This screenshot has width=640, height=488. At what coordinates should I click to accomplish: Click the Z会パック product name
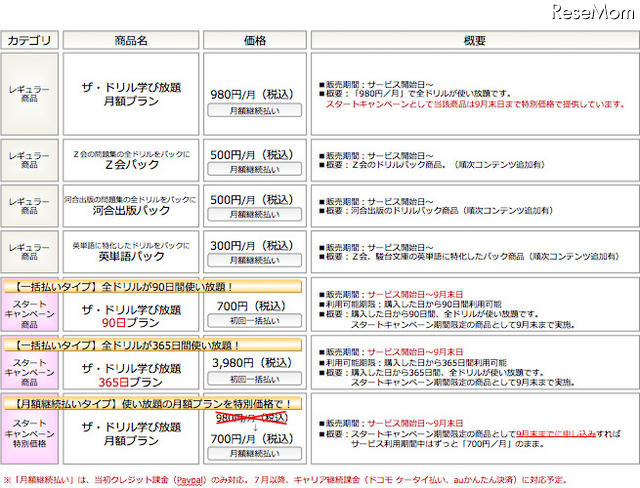click(x=131, y=164)
